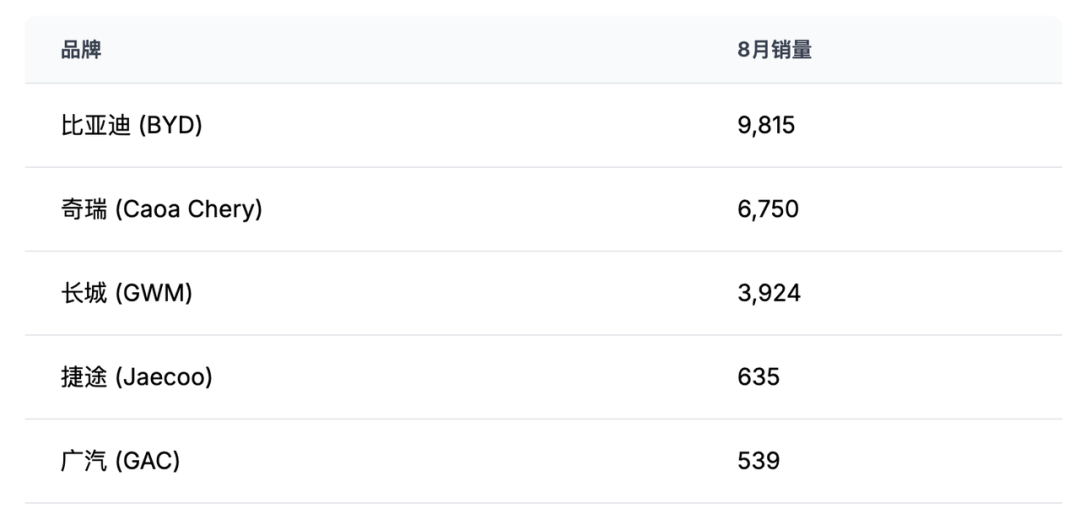Screen dimensions: 1080x514
Task: Click the 8月销量 column header
Action: point(774,50)
